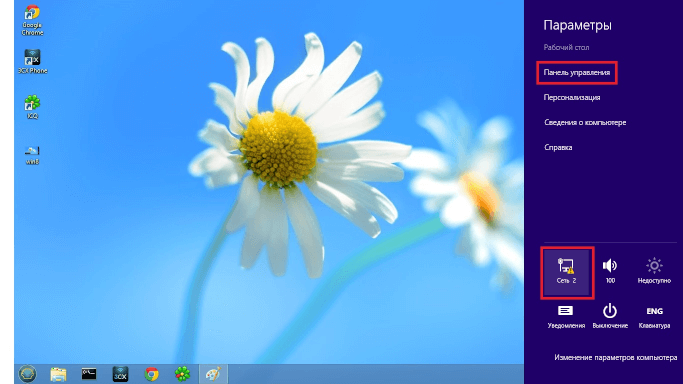Select the brightness icon labeled Недоступно
This screenshot has width=683, height=384.
[654, 271]
